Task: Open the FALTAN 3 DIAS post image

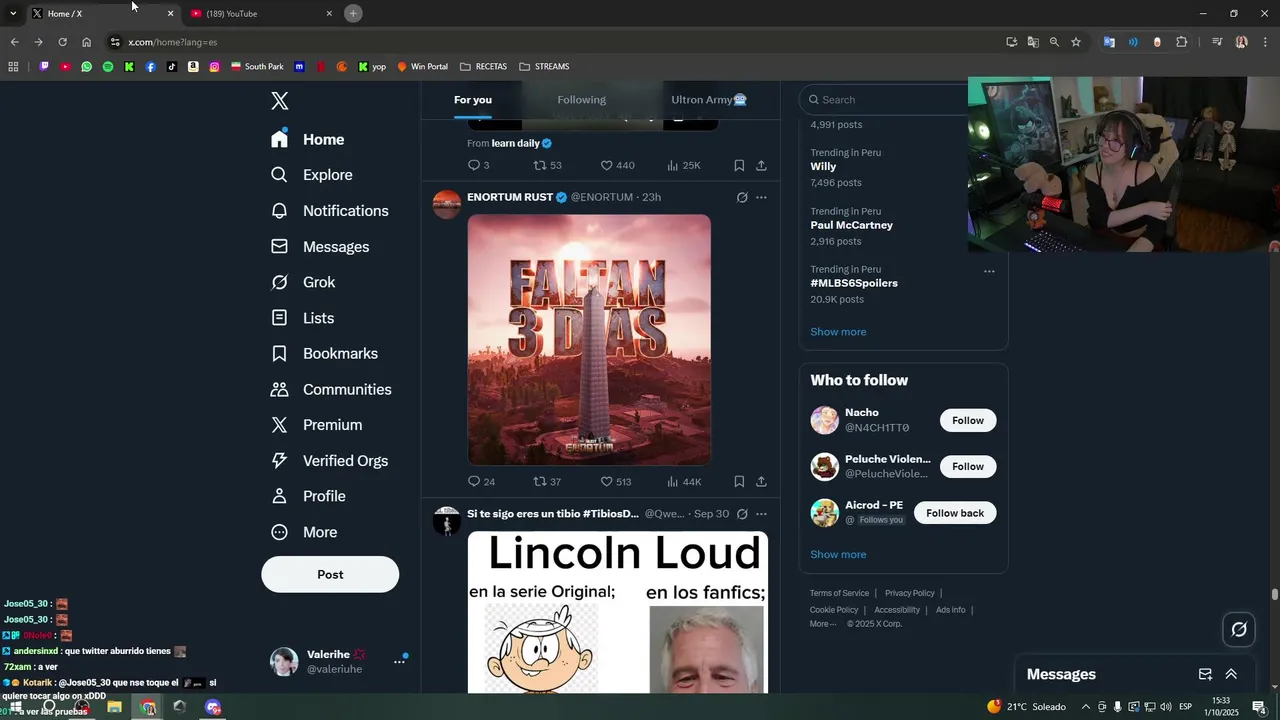Action: [589, 340]
